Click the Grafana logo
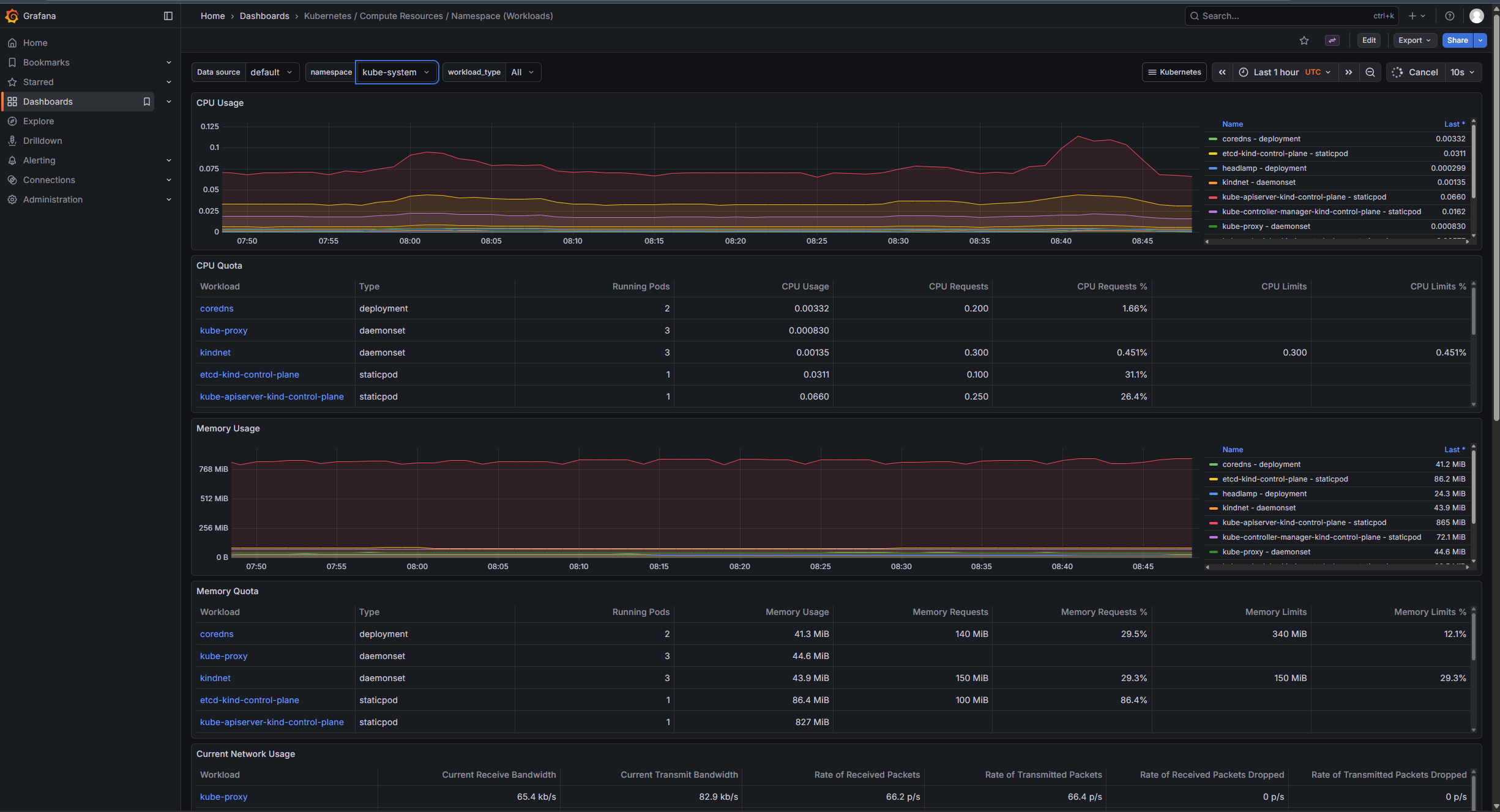1500x812 pixels. point(12,16)
